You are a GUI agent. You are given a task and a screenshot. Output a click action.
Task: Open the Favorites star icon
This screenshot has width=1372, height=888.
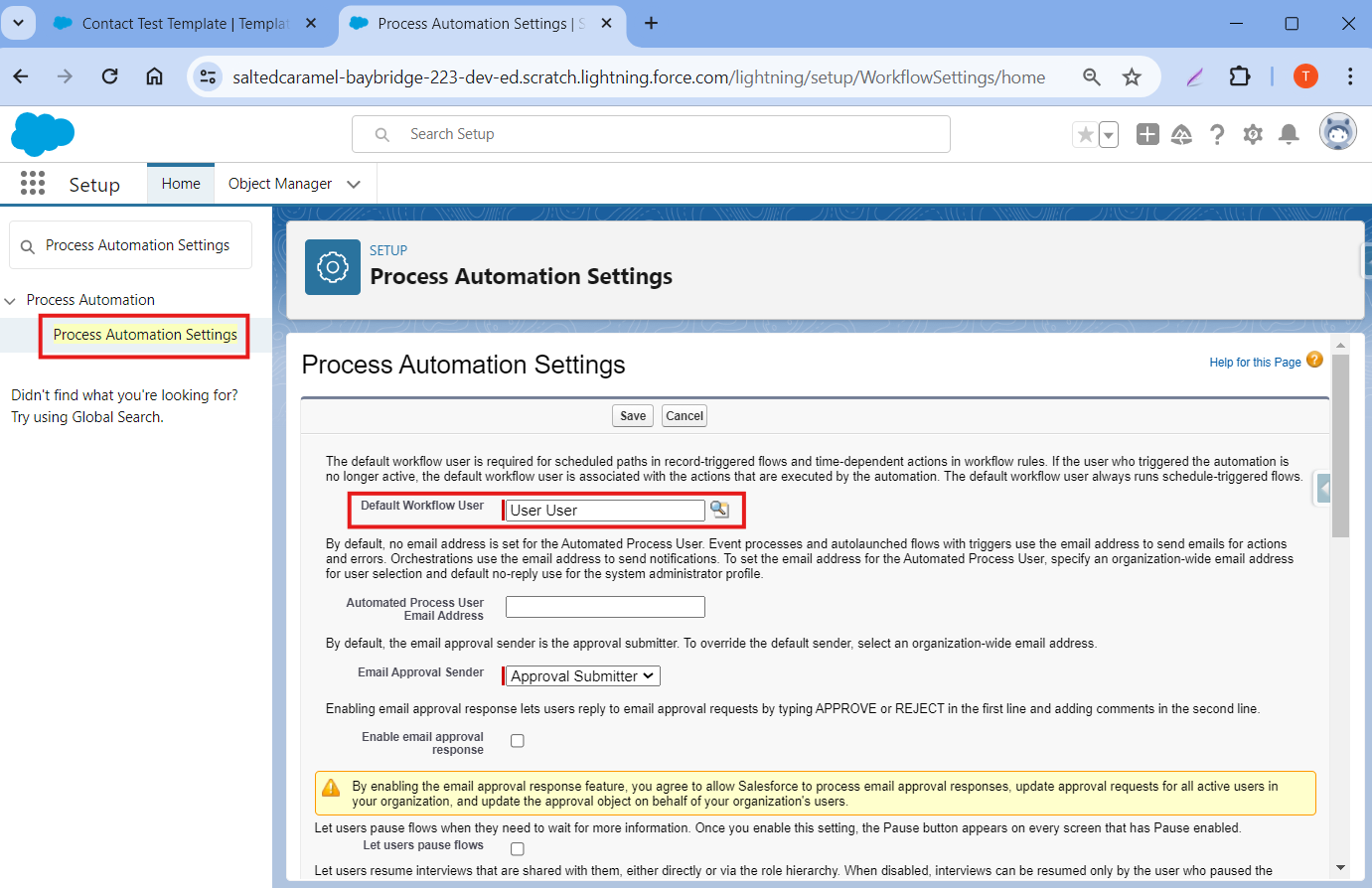(1085, 134)
